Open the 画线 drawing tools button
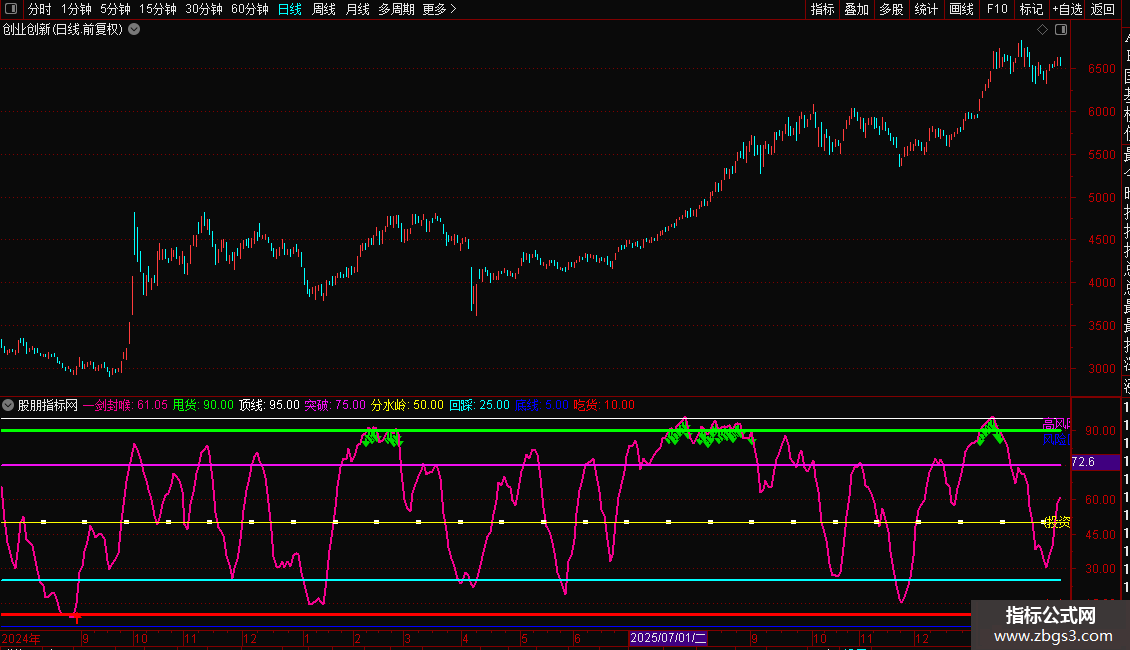The width and height of the screenshot is (1130, 650). [961, 9]
